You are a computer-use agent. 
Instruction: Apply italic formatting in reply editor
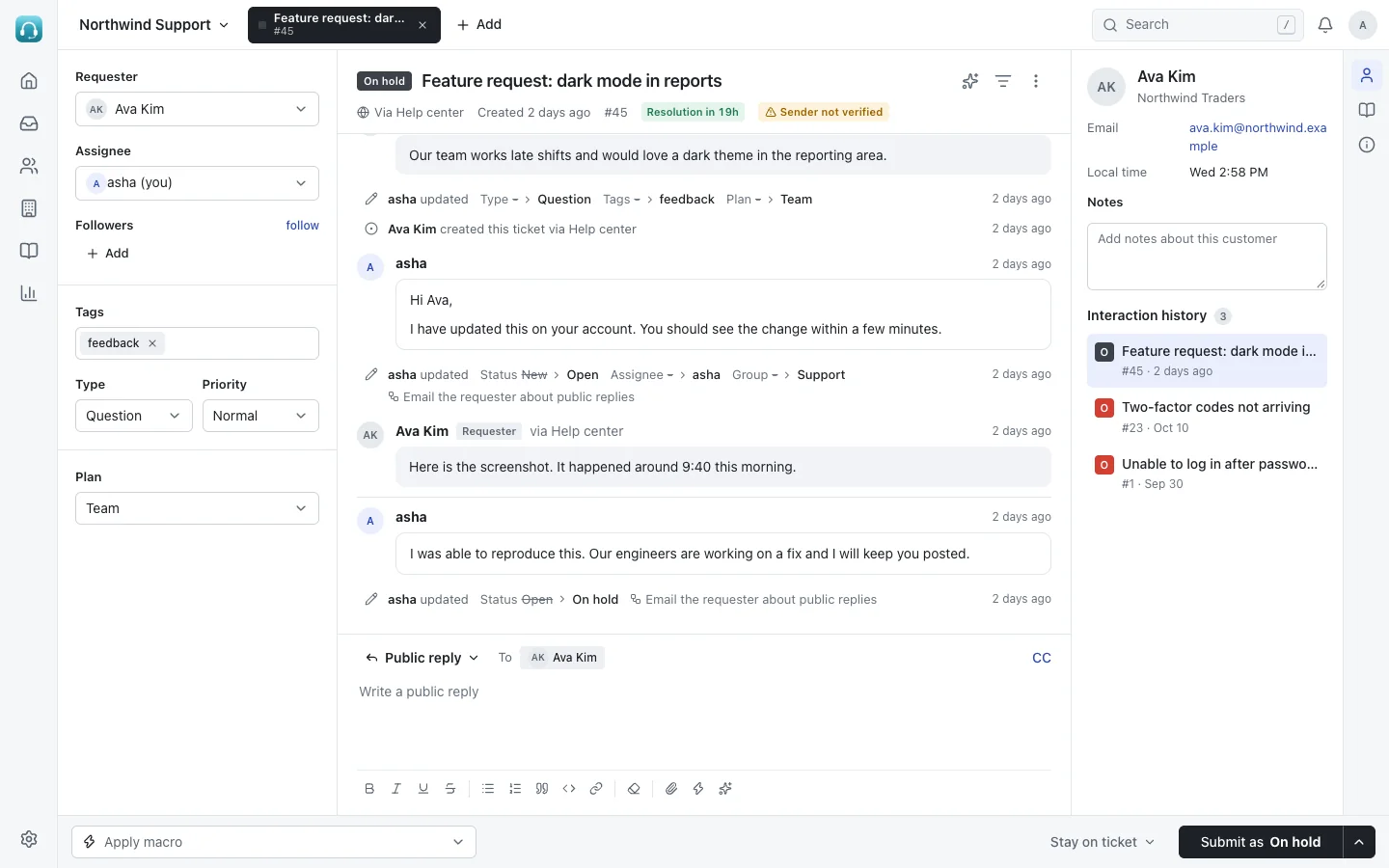[x=396, y=789]
